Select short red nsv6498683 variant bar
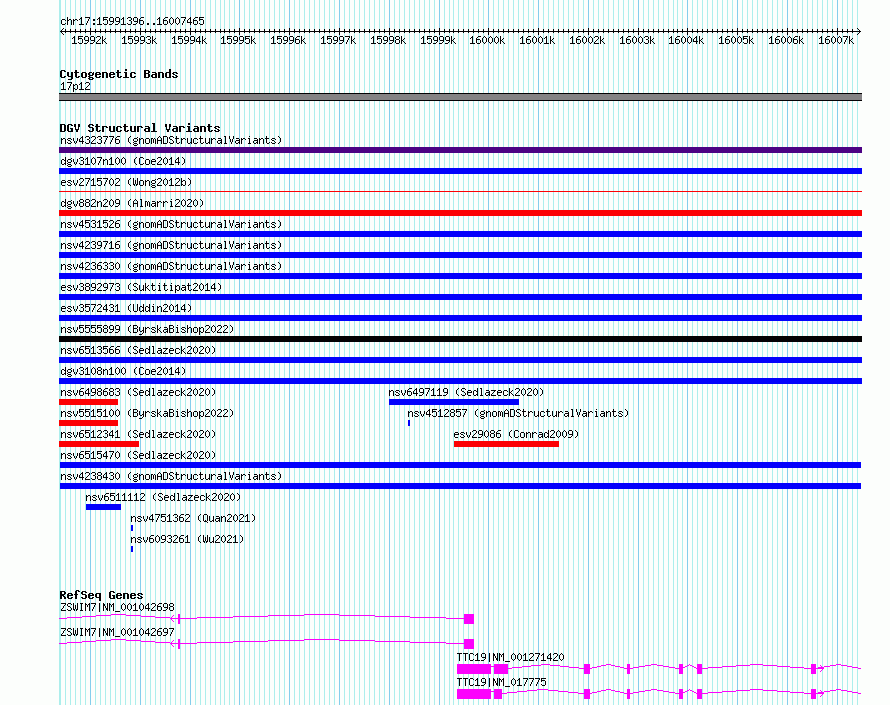The height and width of the screenshot is (705, 890). coord(89,402)
